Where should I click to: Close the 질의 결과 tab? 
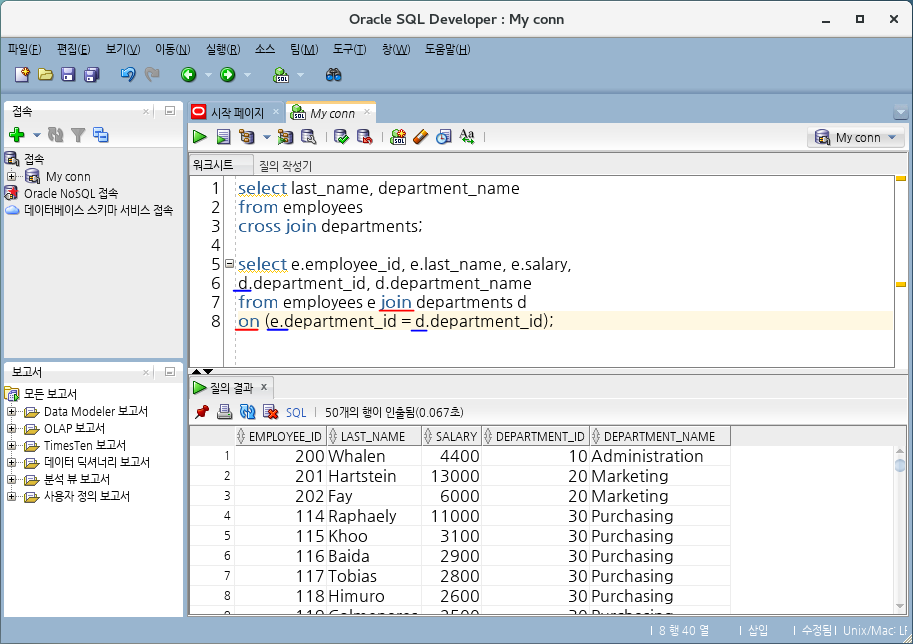(264, 387)
